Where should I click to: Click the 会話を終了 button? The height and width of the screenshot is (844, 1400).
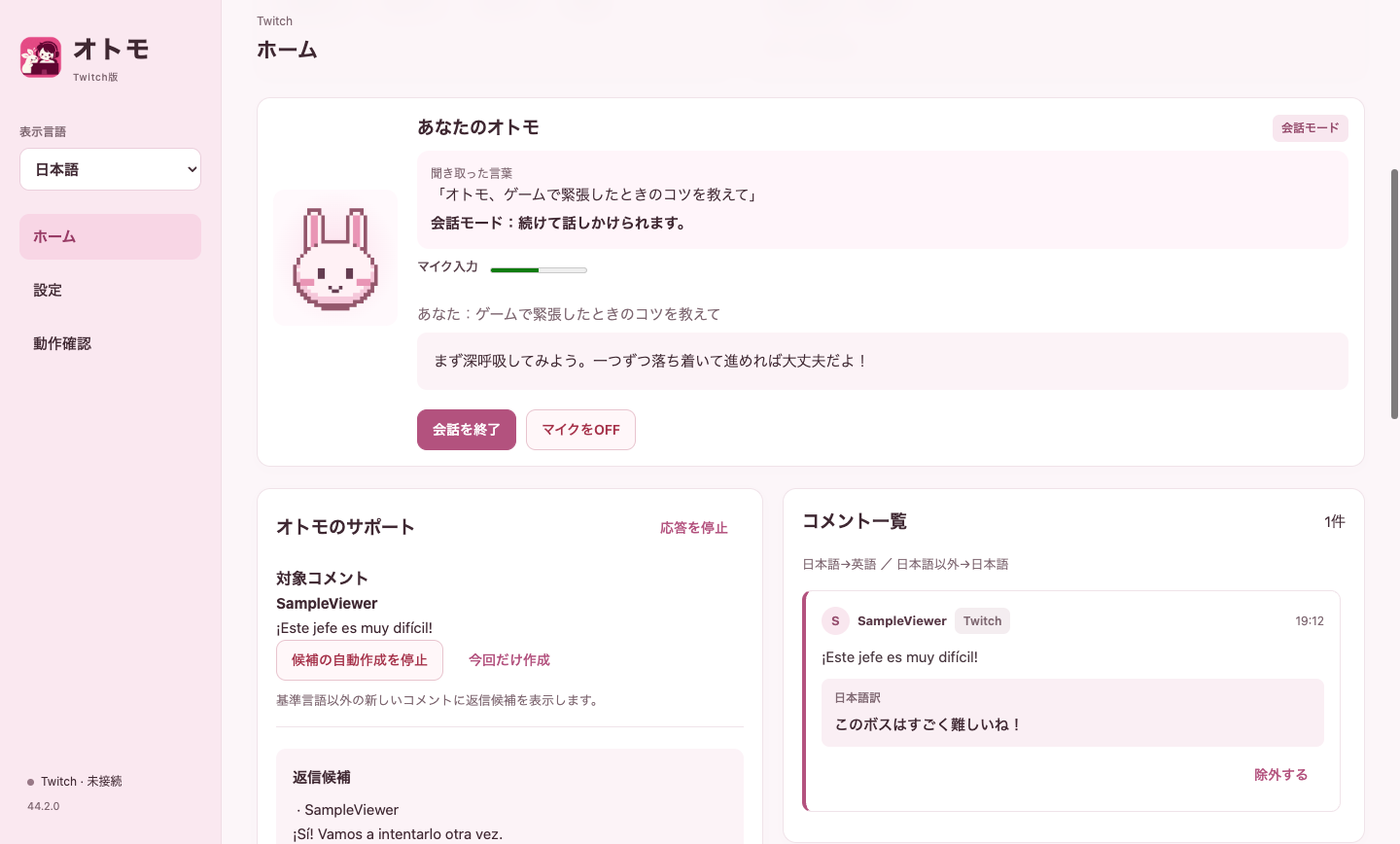click(x=467, y=430)
